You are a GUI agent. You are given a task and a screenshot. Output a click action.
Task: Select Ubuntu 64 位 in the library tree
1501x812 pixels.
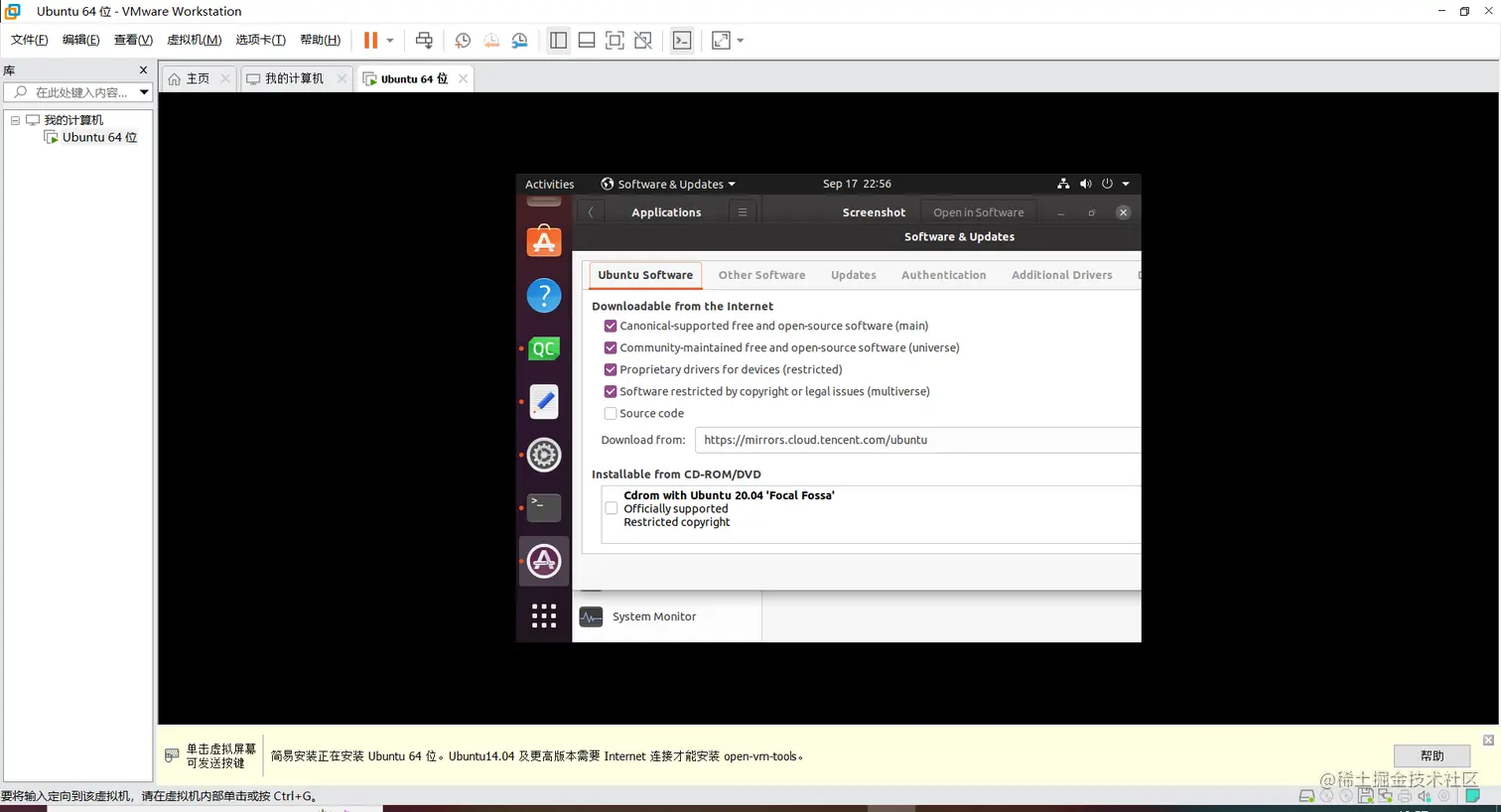[x=99, y=137]
